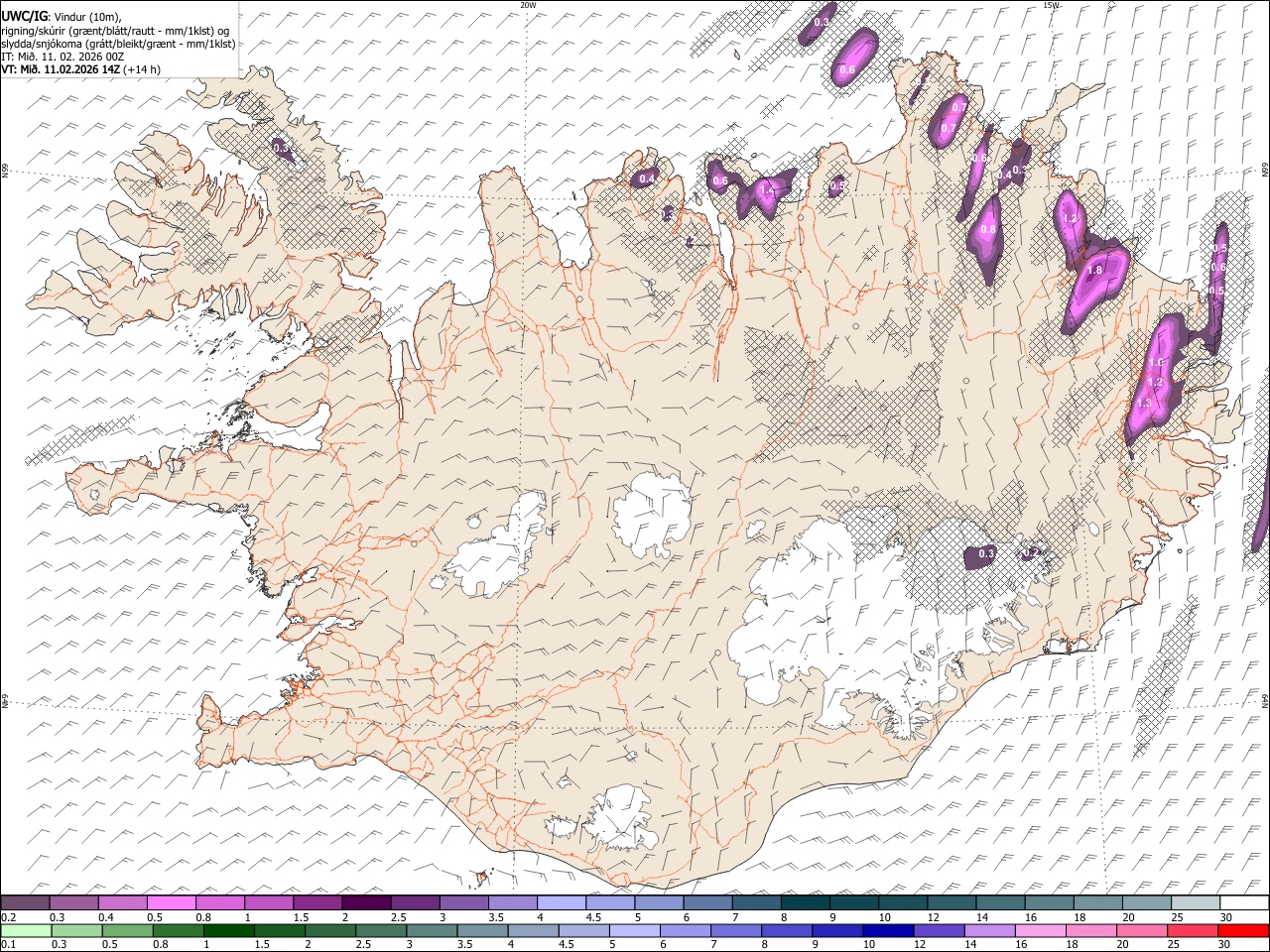Click the 18 grey swatch in the upper legend
Image resolution: width=1270 pixels, height=952 pixels.
[1096, 902]
